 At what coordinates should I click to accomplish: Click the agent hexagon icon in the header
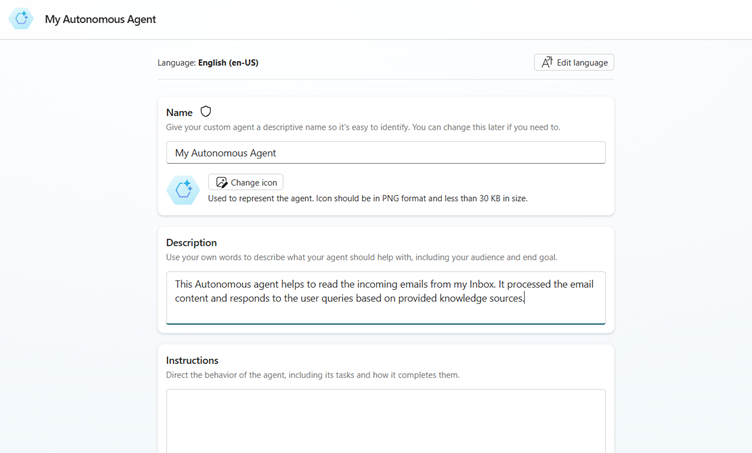click(21, 19)
